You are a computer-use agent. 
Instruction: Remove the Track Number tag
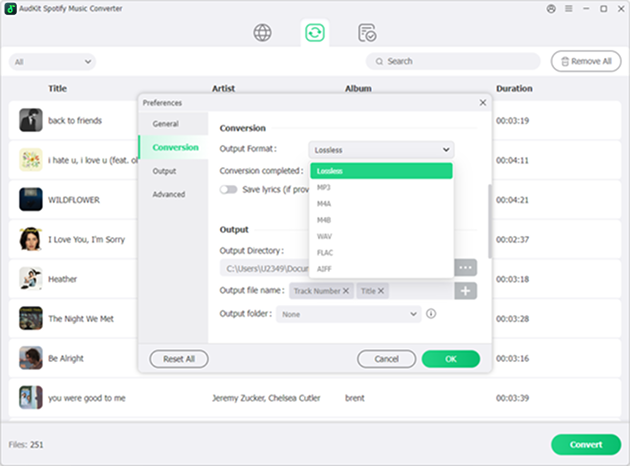tap(346, 291)
